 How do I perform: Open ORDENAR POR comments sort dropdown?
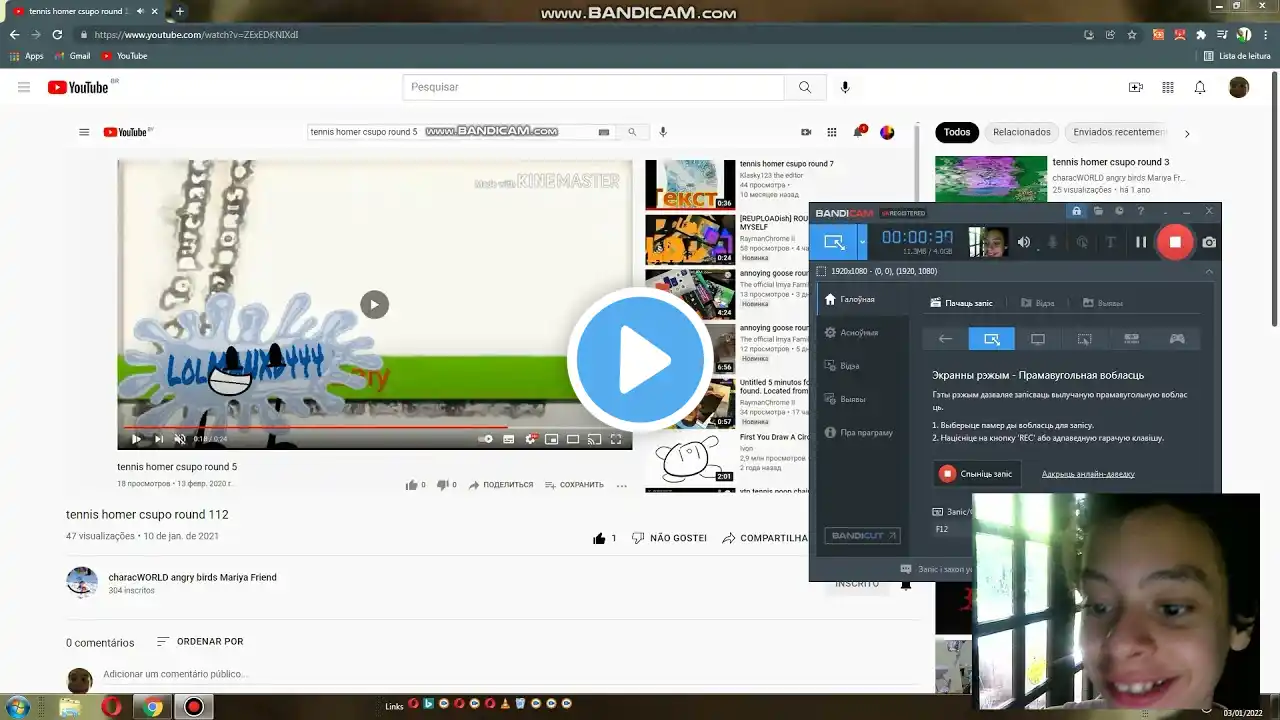pyautogui.click(x=200, y=642)
